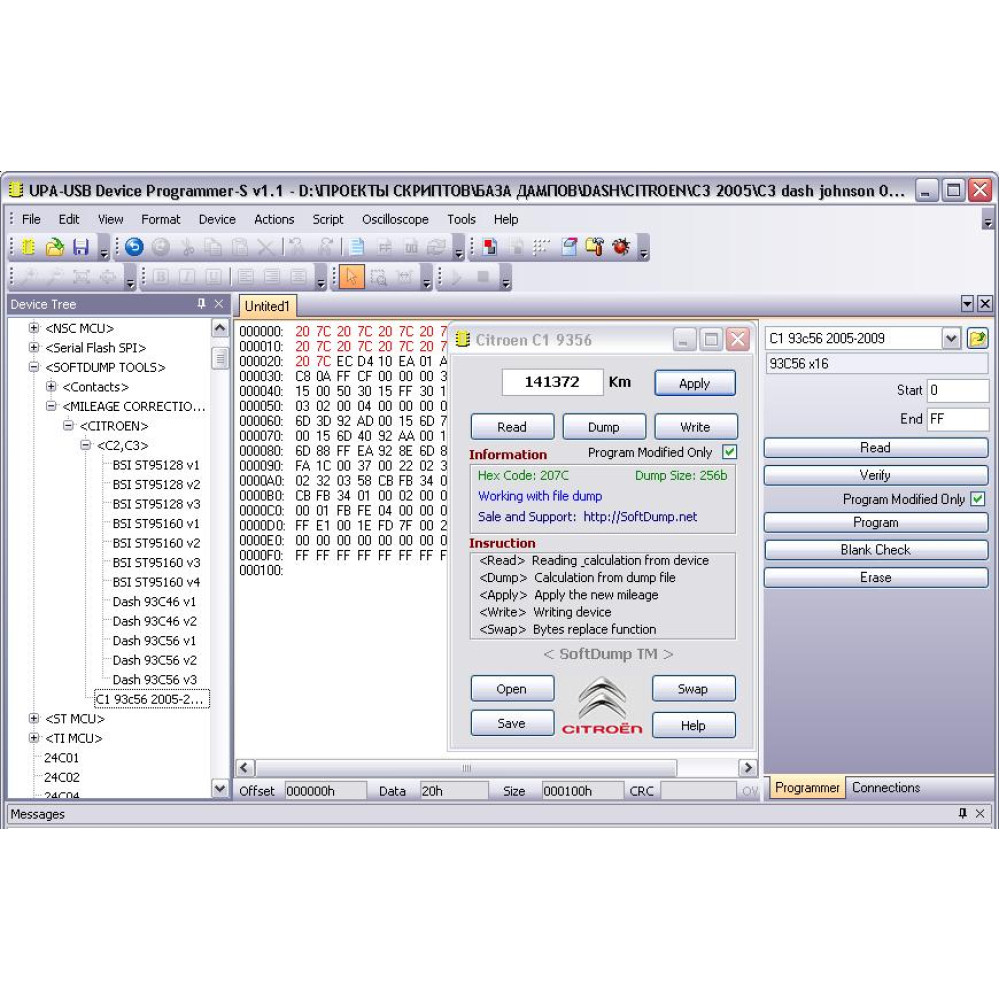This screenshot has width=1000, height=1000.
Task: Expand the <Serial Flash SPI> tree node
Action: coord(34,348)
